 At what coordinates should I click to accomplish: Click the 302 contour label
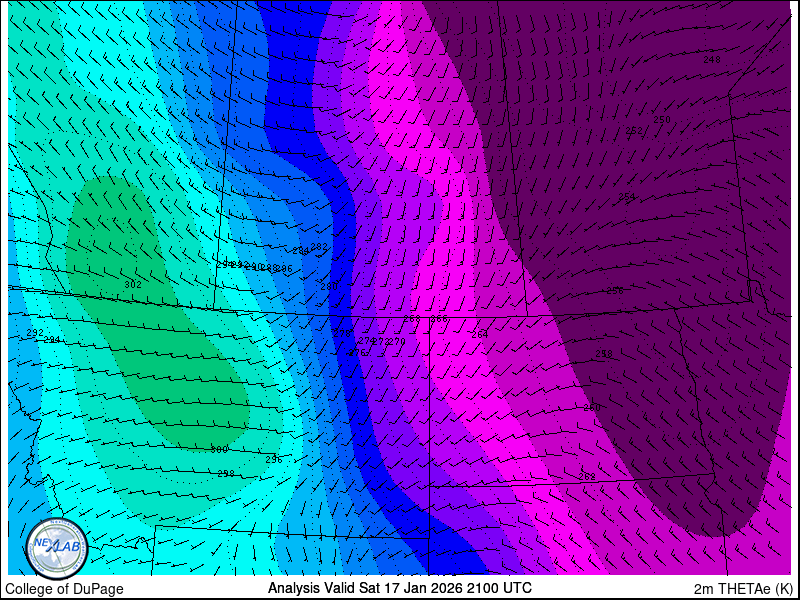point(133,285)
